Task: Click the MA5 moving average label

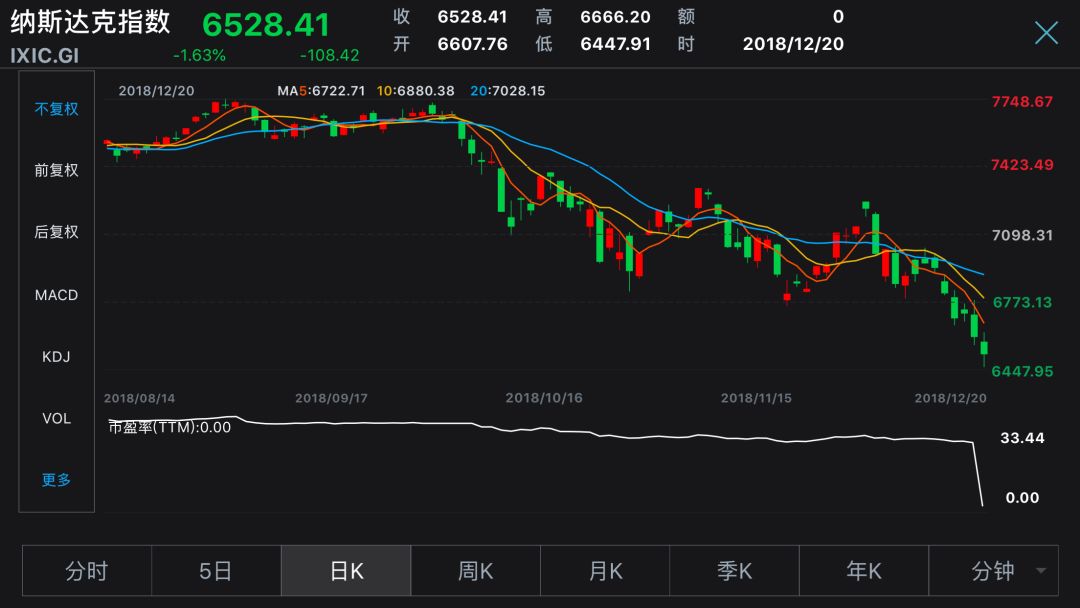Action: 321,91
